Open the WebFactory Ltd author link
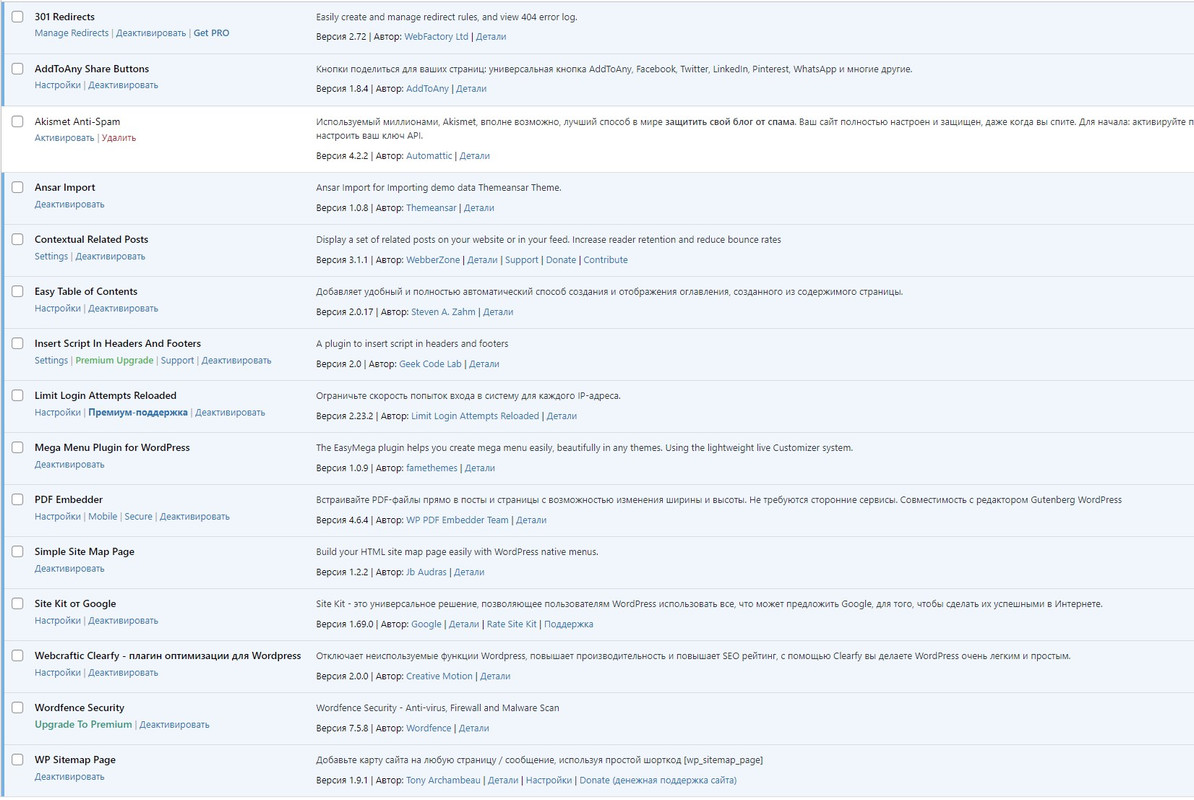 coord(436,37)
